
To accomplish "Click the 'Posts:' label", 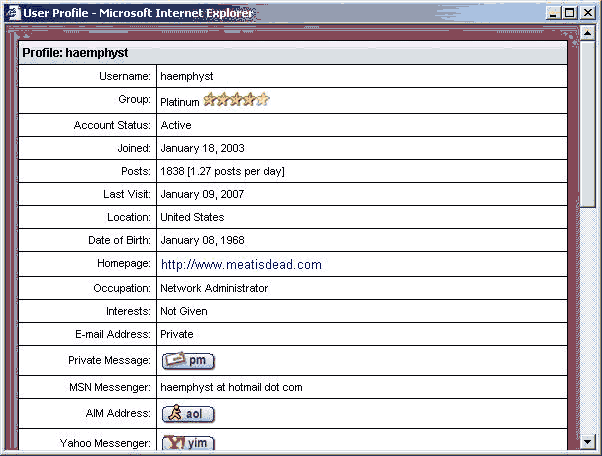I will (136, 171).
